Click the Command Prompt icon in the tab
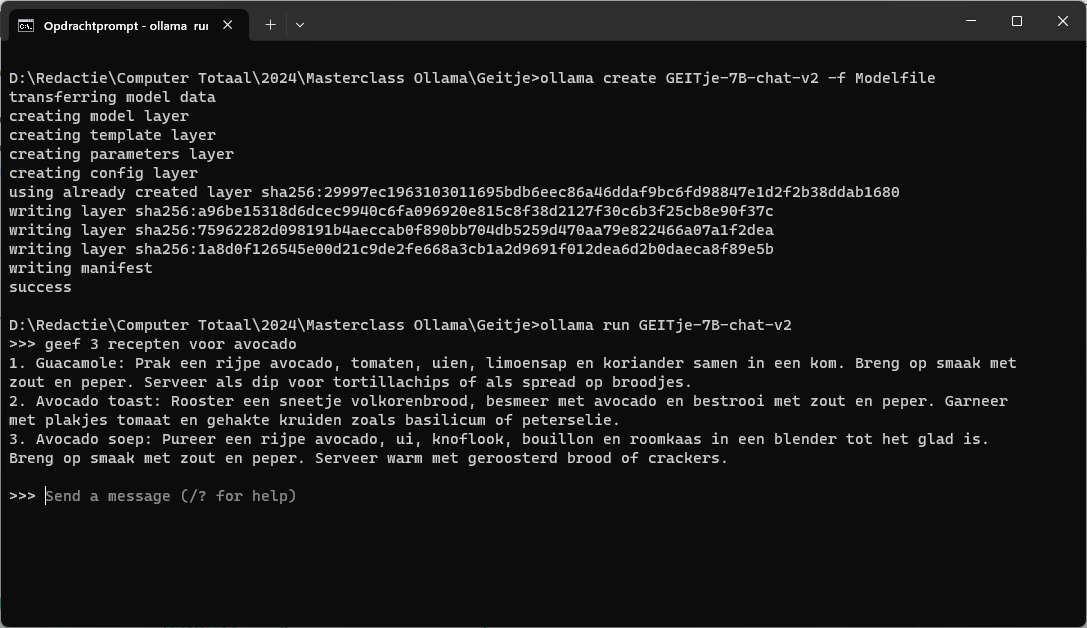 [26, 25]
